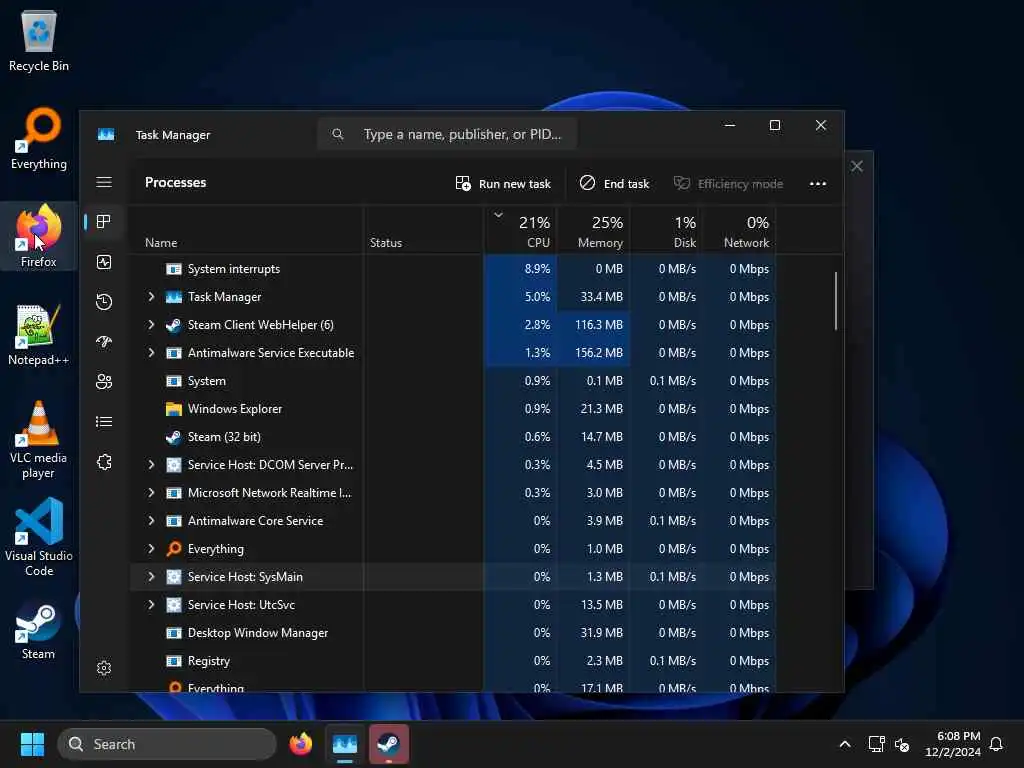Select the Everything desktop shortcut

pyautogui.click(x=39, y=138)
